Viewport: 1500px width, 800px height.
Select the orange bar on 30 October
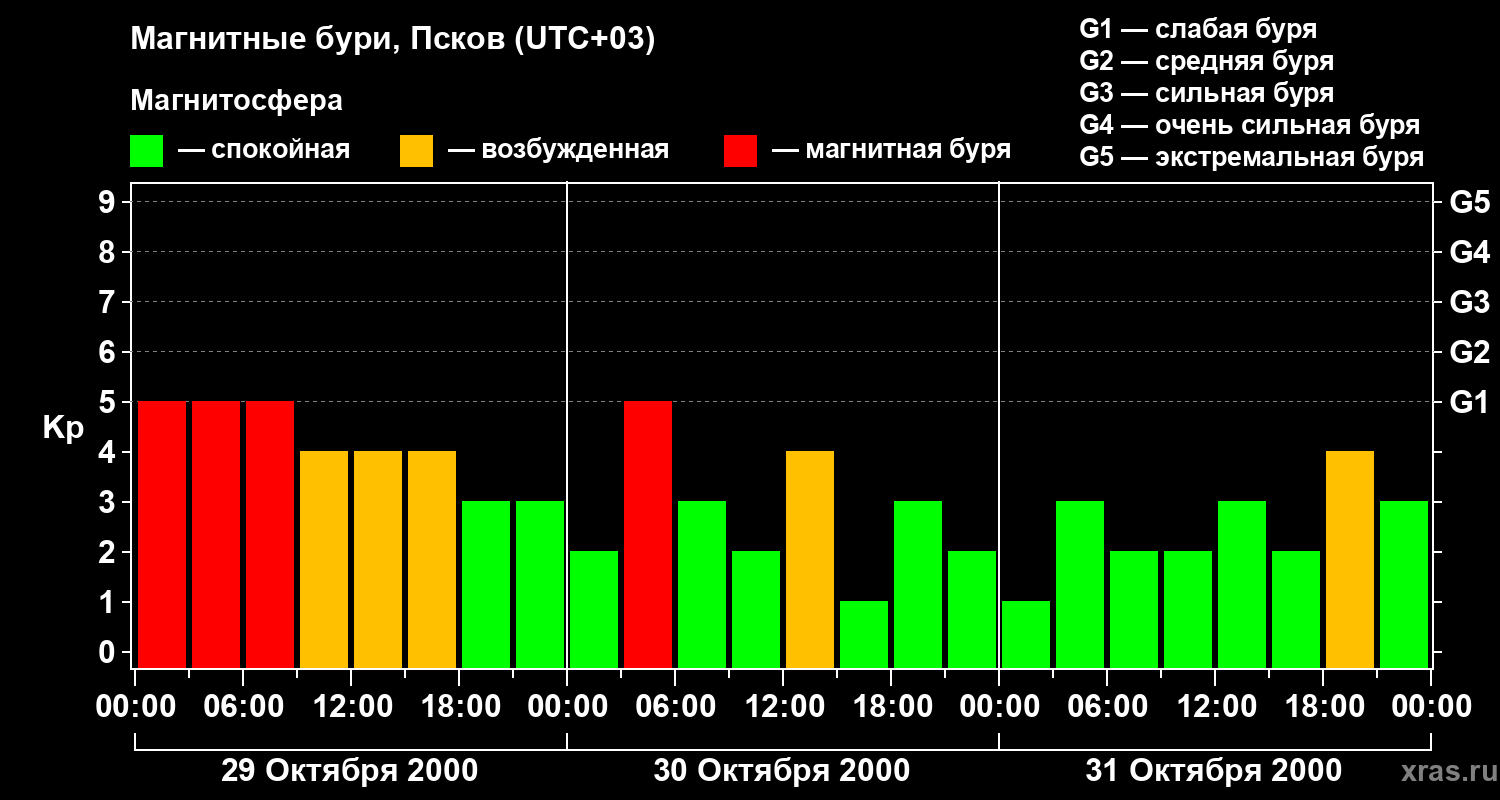pyautogui.click(x=810, y=559)
